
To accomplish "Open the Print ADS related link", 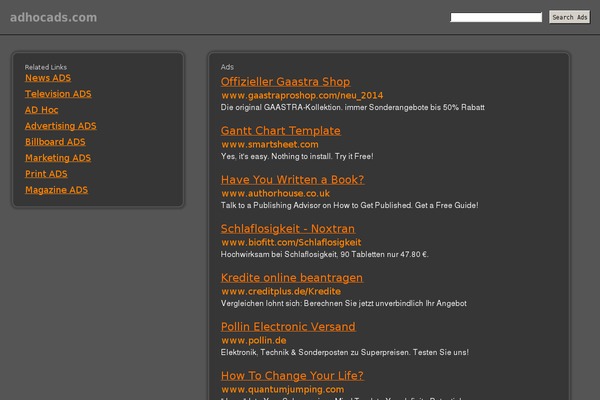I will 46,174.
